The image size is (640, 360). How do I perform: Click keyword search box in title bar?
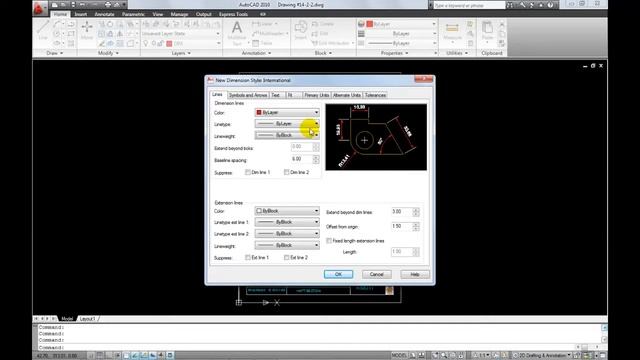pyautogui.click(x=469, y=5)
